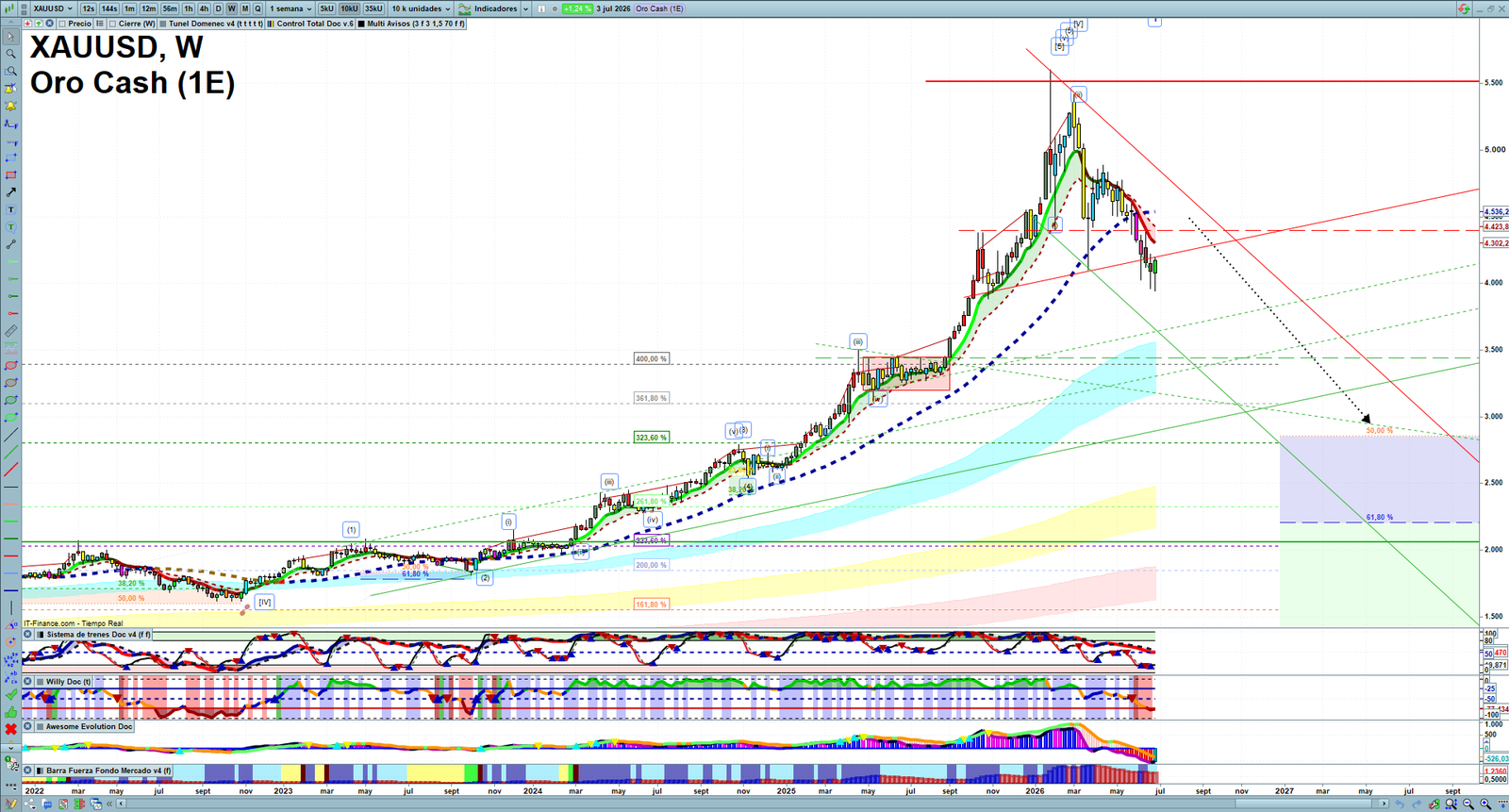Select the text T tool

[11, 209]
